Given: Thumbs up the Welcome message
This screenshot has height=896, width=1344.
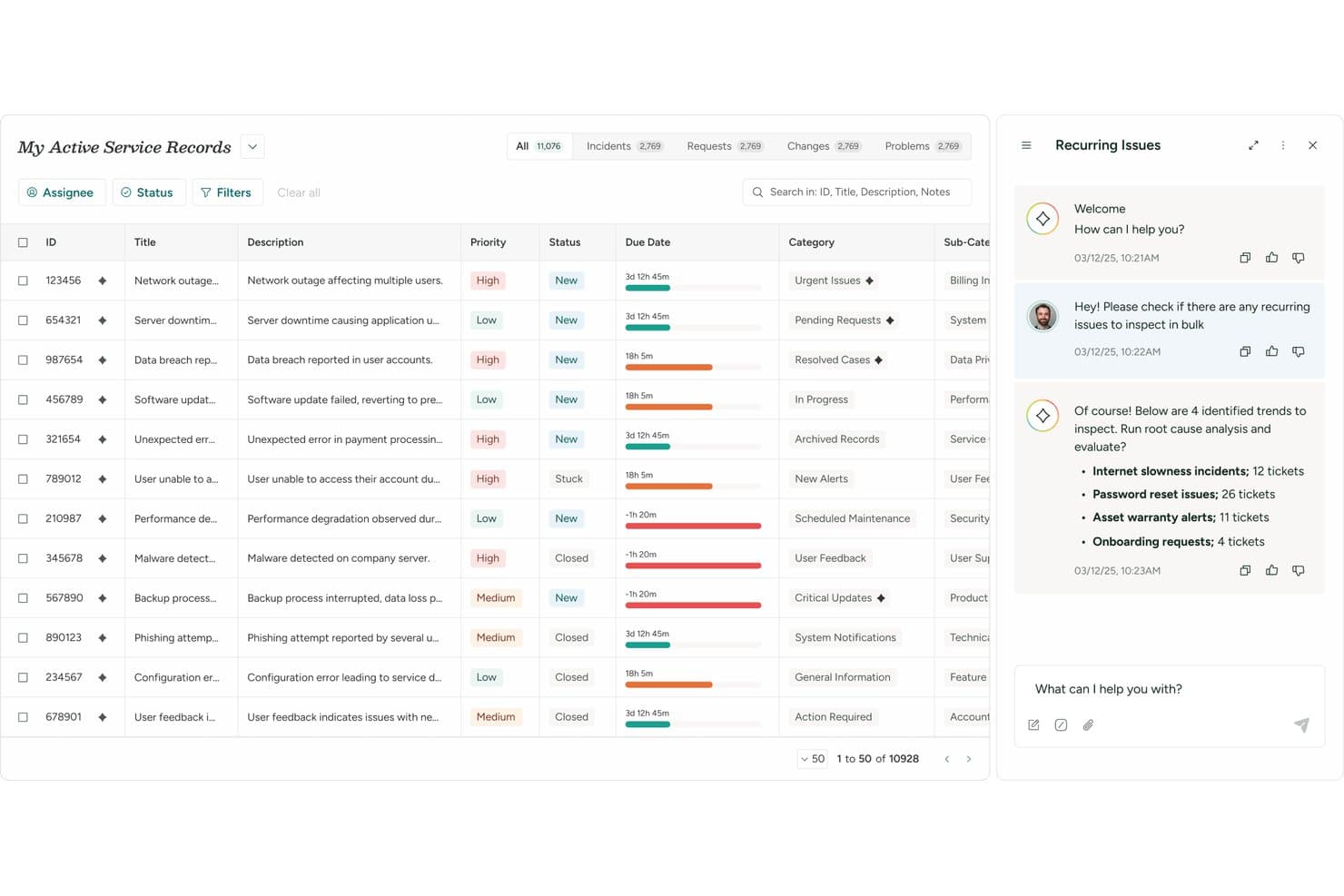Looking at the screenshot, I should [x=1271, y=258].
